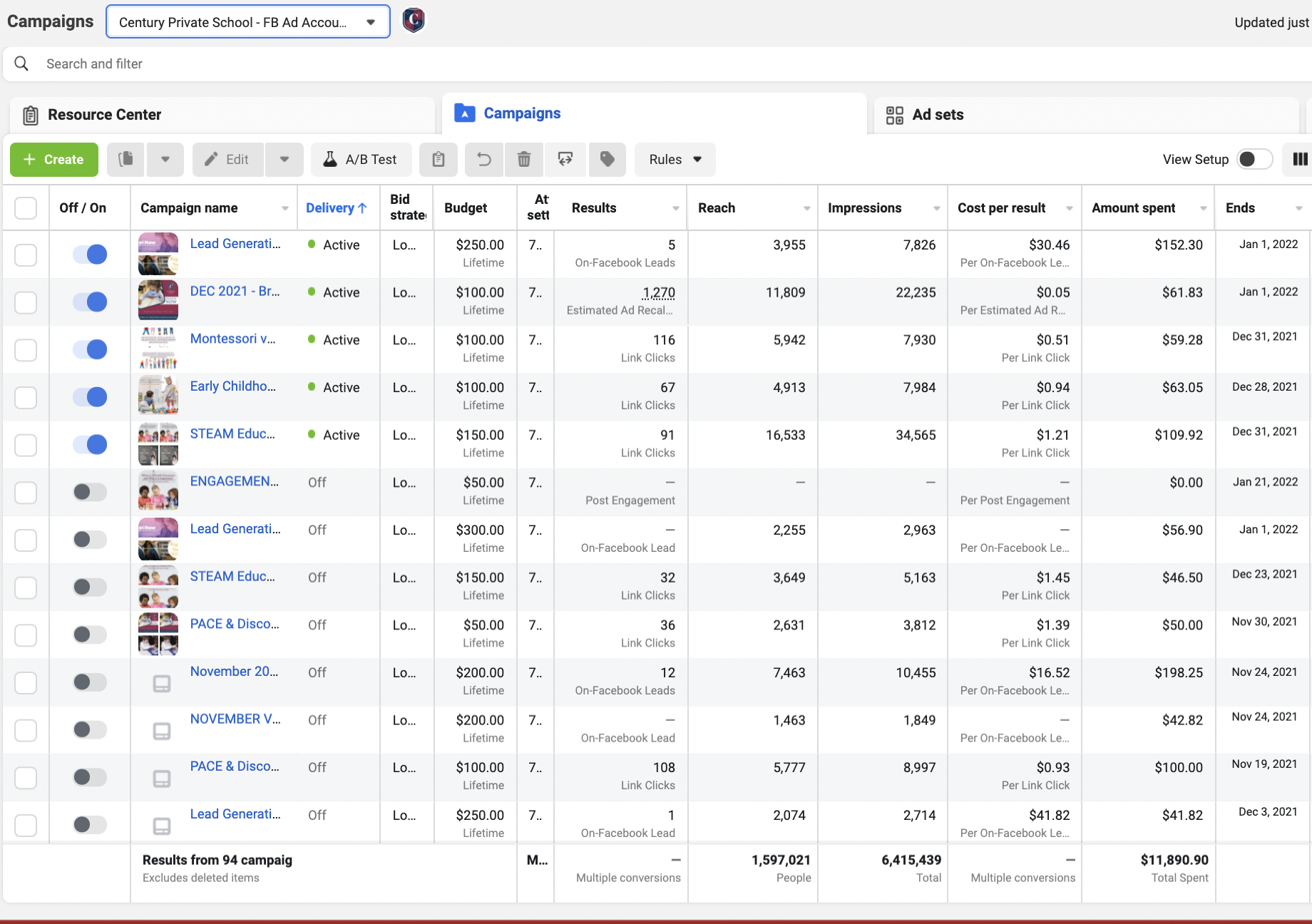Click the Ad sets grid icon
Viewport: 1312px width, 924px height.
pos(894,115)
